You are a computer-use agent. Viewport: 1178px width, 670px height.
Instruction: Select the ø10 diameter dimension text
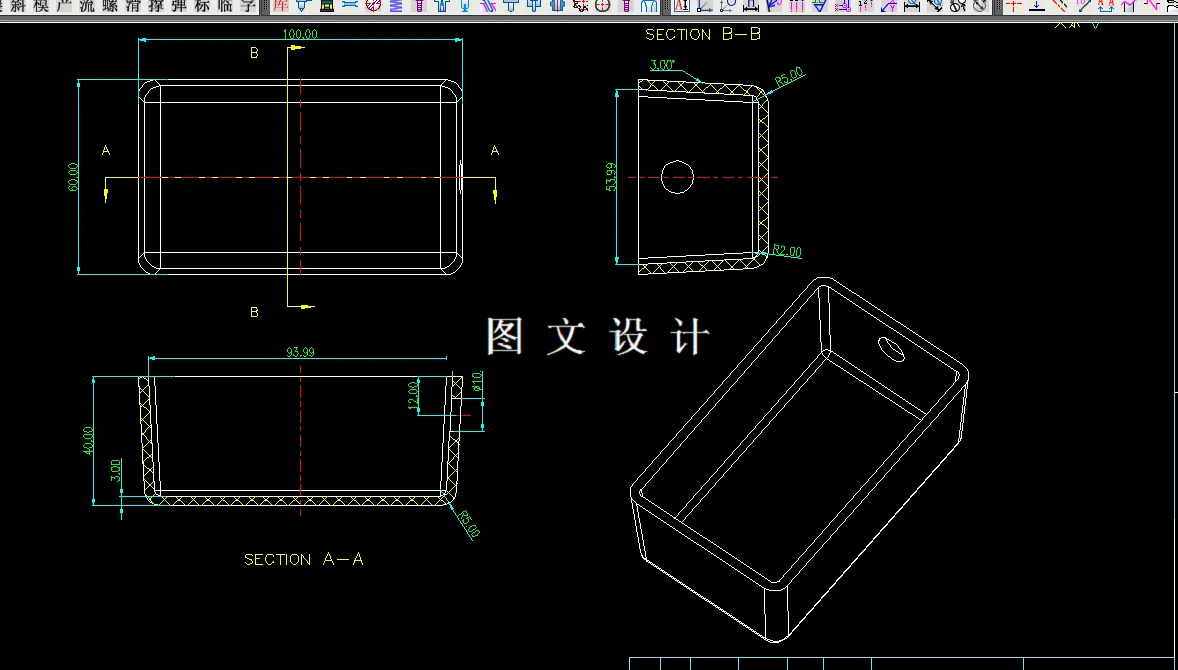click(x=476, y=382)
